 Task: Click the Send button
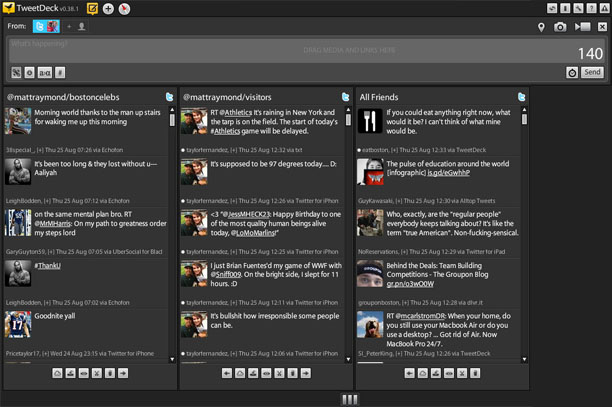(592, 72)
